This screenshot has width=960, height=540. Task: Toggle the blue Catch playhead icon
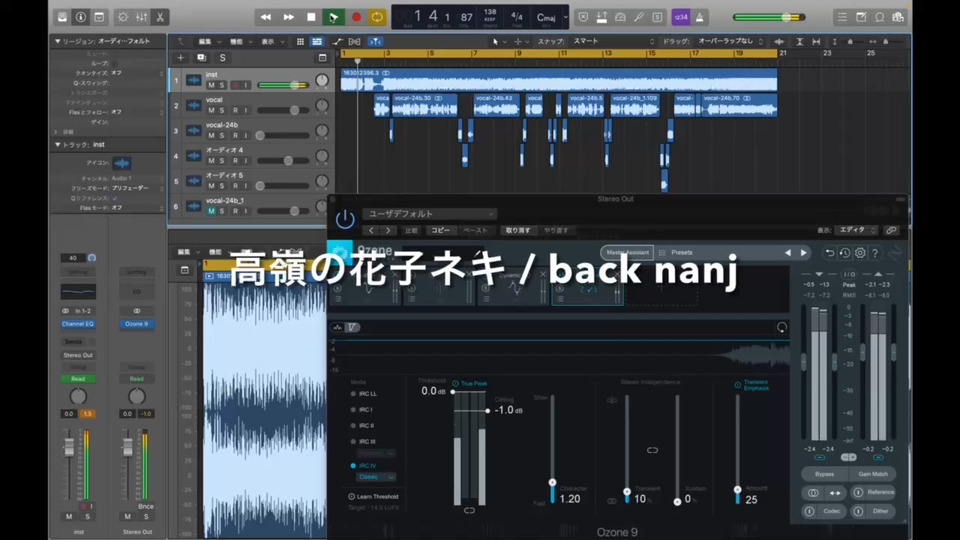click(375, 42)
